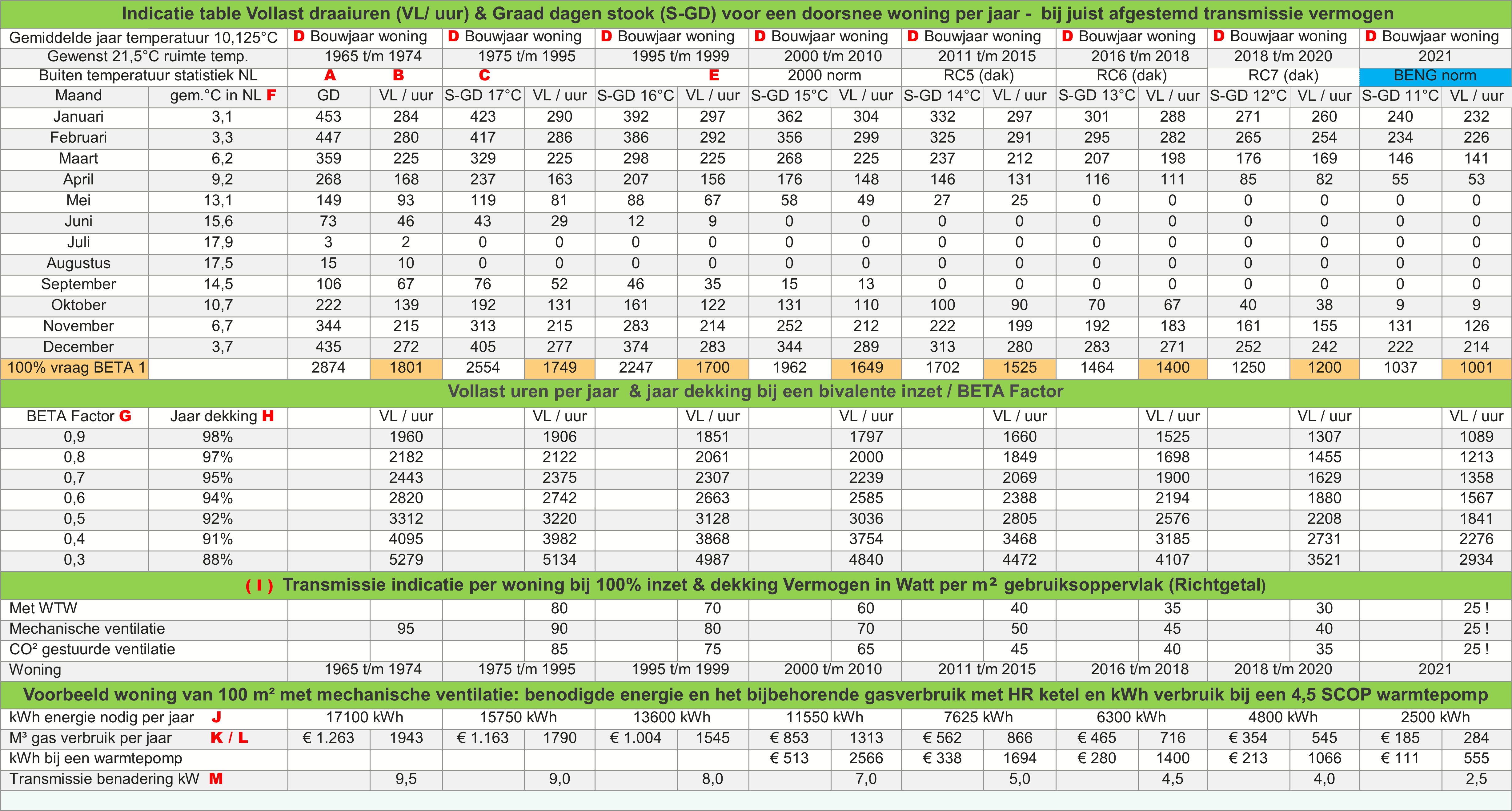This screenshot has height=811, width=1512.
Task: Click the orange '100% vraag BETA 1' cell
Action: [74, 369]
